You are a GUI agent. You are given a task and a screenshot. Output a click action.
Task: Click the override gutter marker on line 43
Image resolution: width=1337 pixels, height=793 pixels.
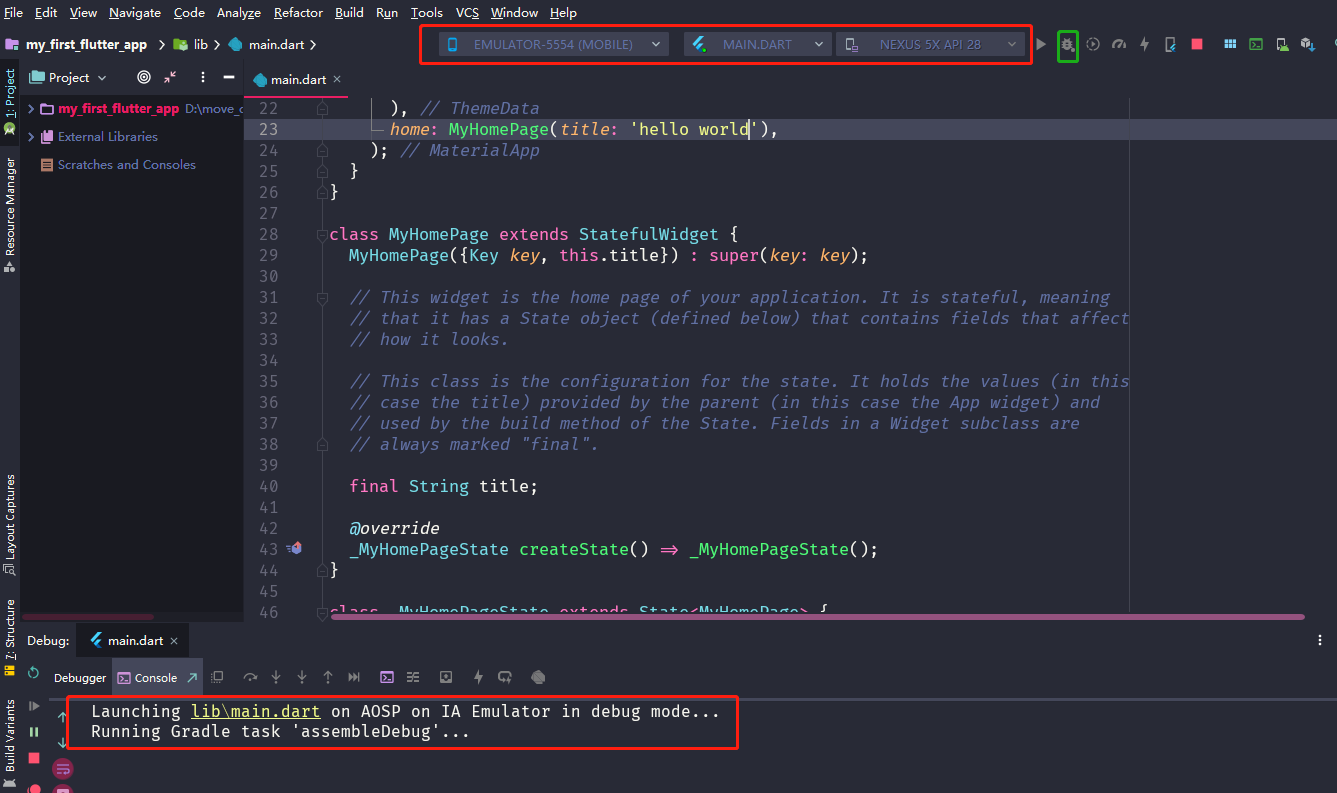tap(294, 548)
